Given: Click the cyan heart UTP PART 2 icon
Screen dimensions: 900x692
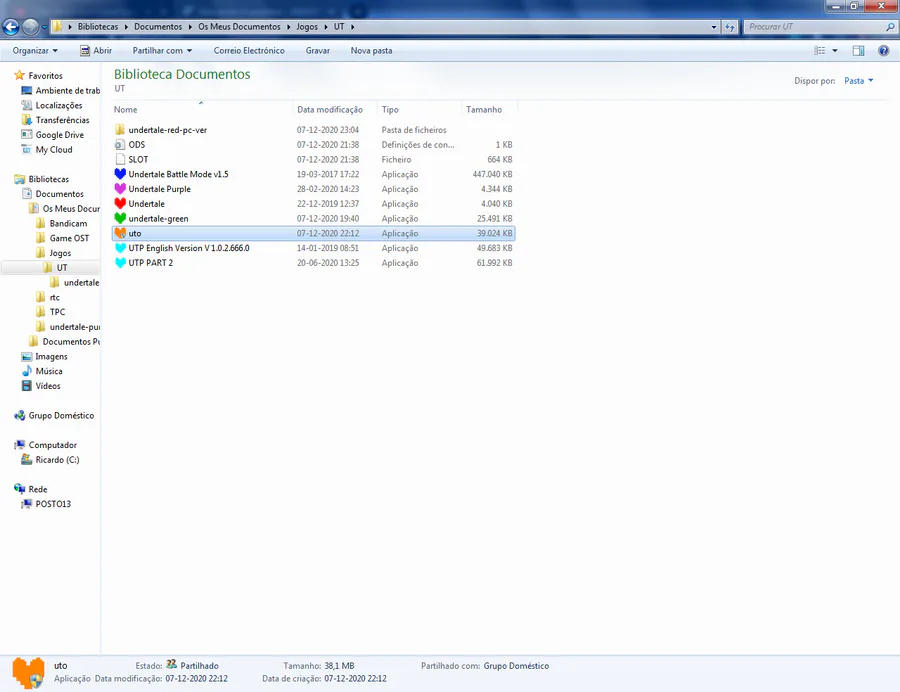Looking at the screenshot, I should pos(120,263).
